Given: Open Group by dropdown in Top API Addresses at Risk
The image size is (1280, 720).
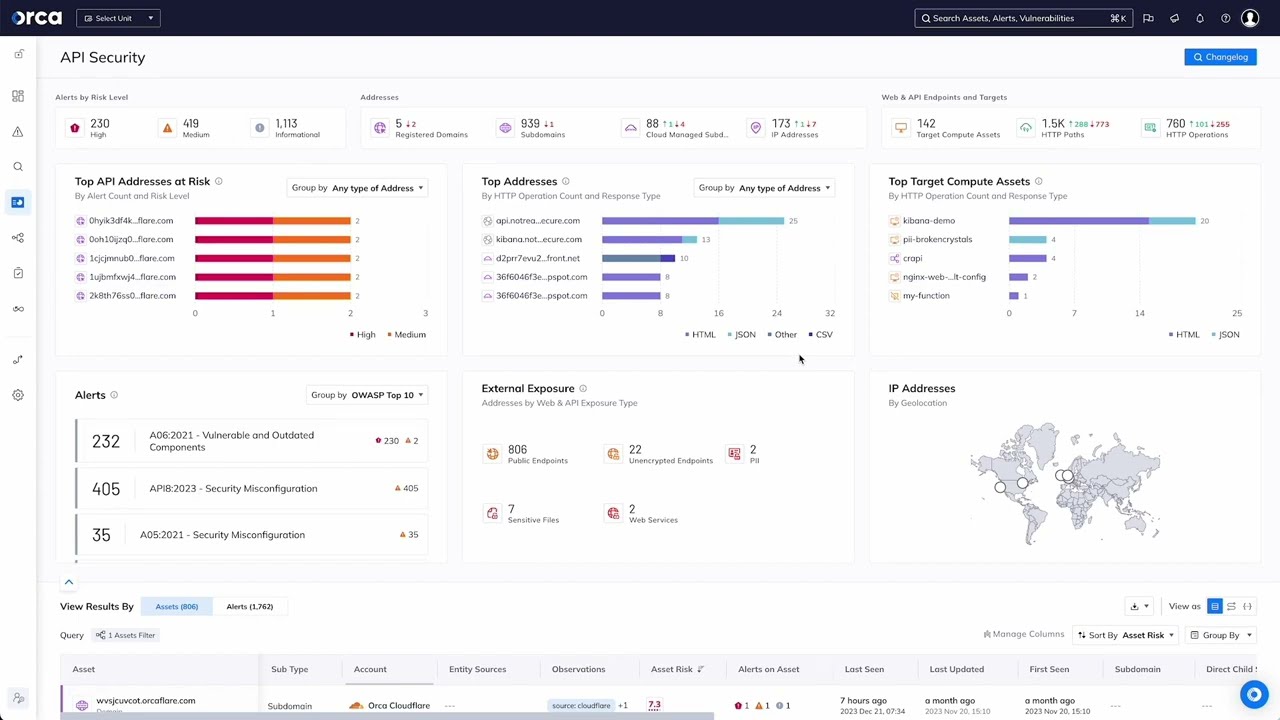Looking at the screenshot, I should click(x=357, y=188).
